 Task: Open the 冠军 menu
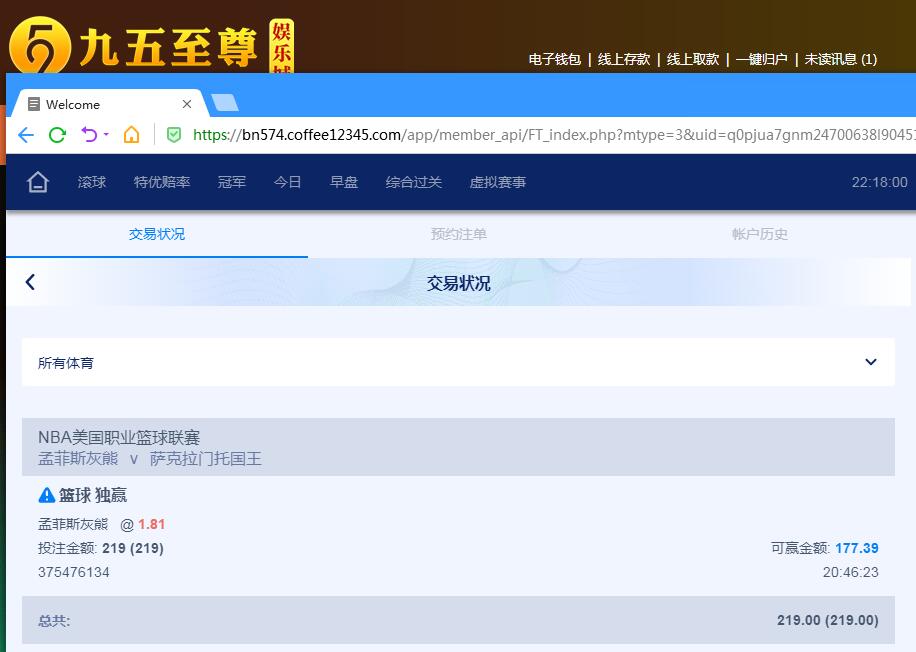click(x=232, y=182)
